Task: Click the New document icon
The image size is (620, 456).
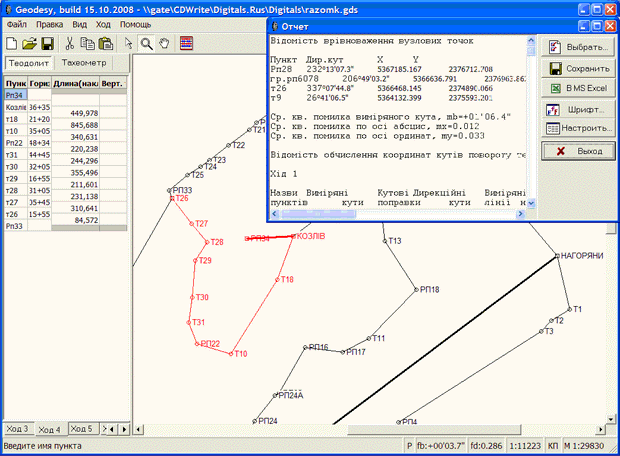Action: click(x=12, y=44)
